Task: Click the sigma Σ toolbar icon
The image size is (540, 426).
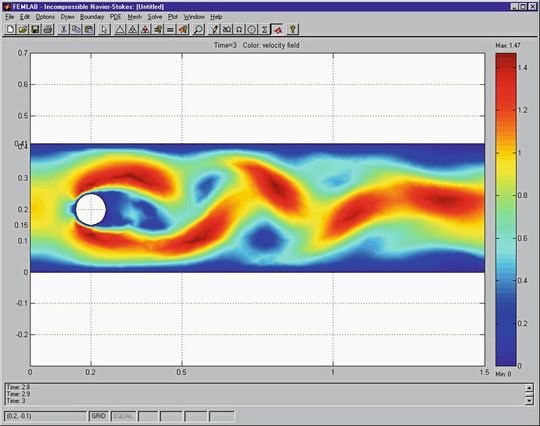Action: [264, 29]
